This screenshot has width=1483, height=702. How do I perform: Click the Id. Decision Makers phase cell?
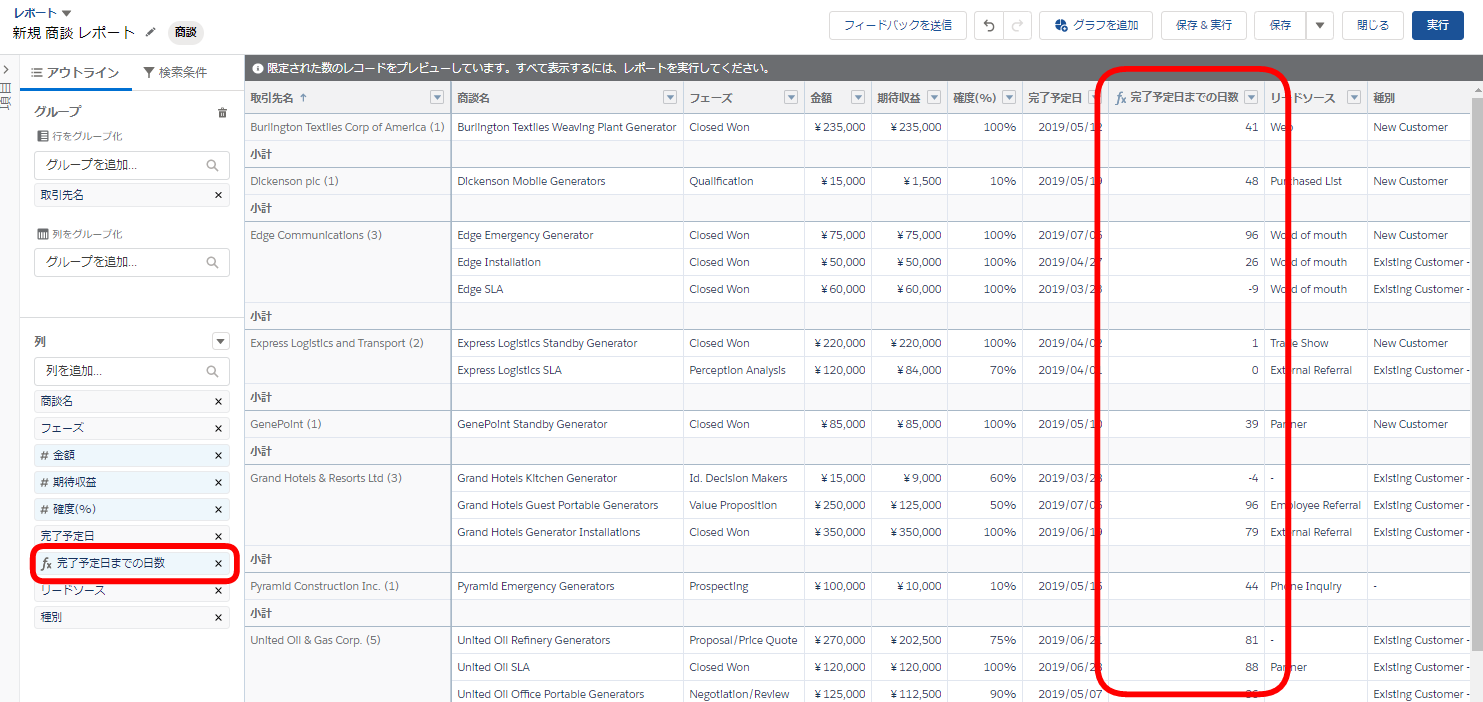(x=744, y=478)
